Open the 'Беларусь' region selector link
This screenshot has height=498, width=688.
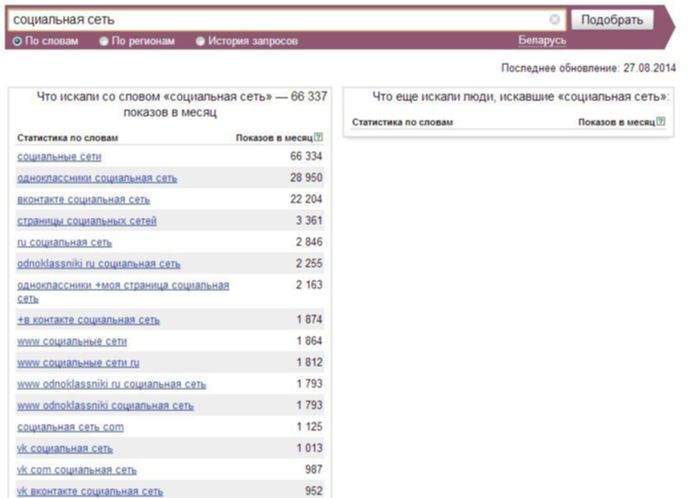[541, 41]
